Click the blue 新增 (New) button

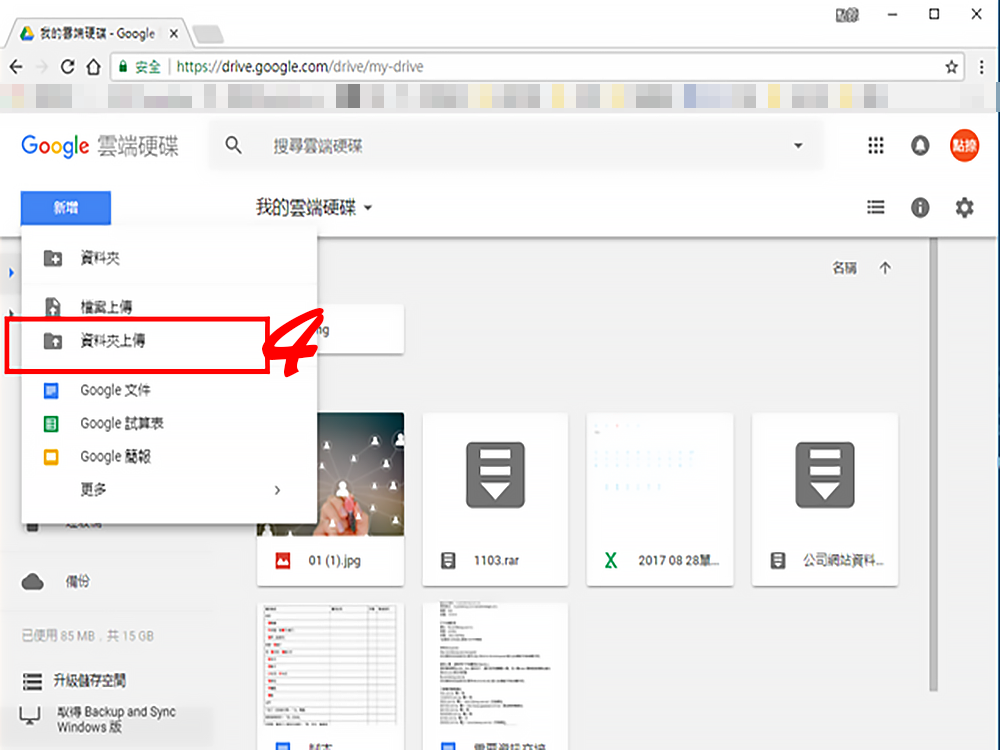coord(66,208)
